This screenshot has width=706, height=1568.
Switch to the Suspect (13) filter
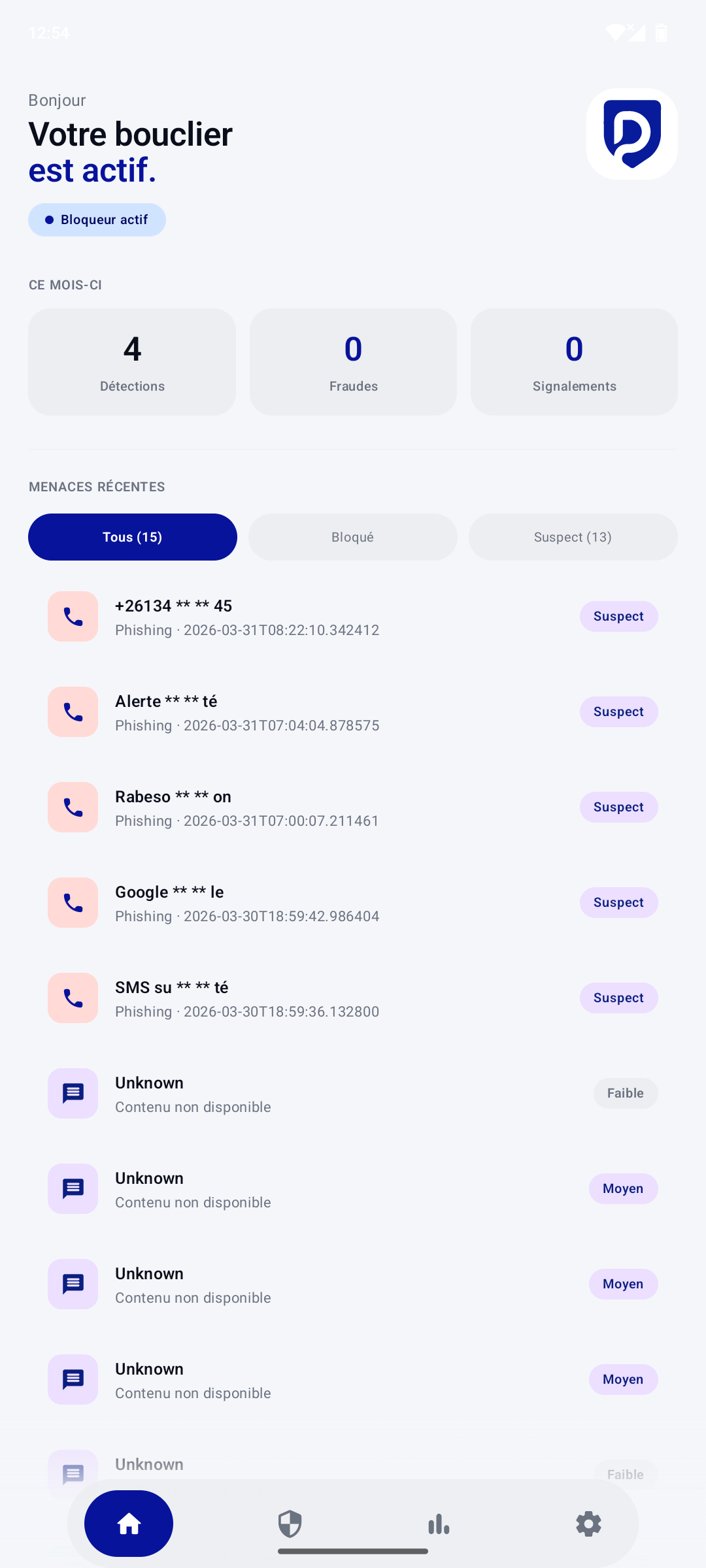tap(573, 536)
